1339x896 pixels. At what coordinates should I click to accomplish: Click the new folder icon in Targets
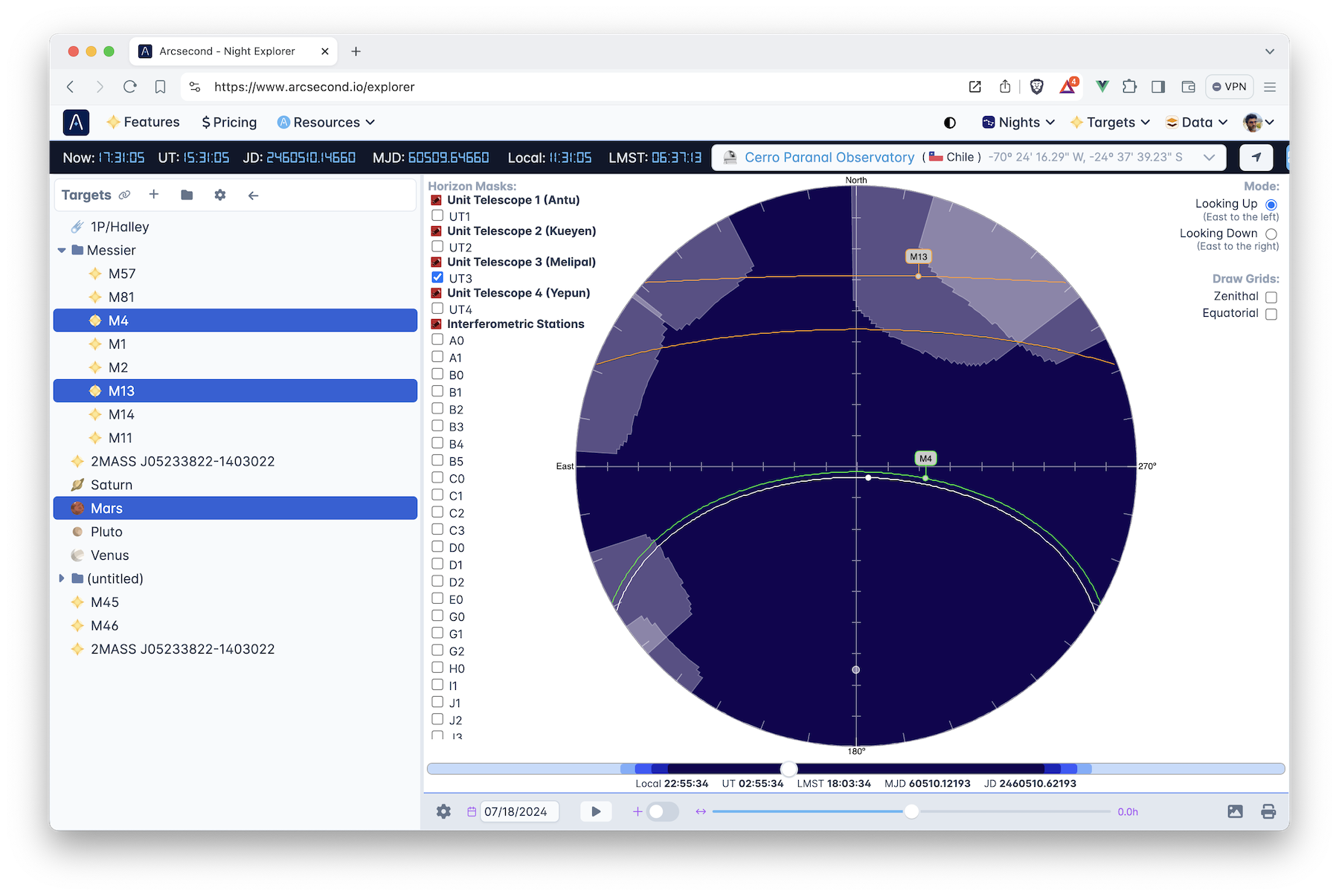pyautogui.click(x=187, y=195)
